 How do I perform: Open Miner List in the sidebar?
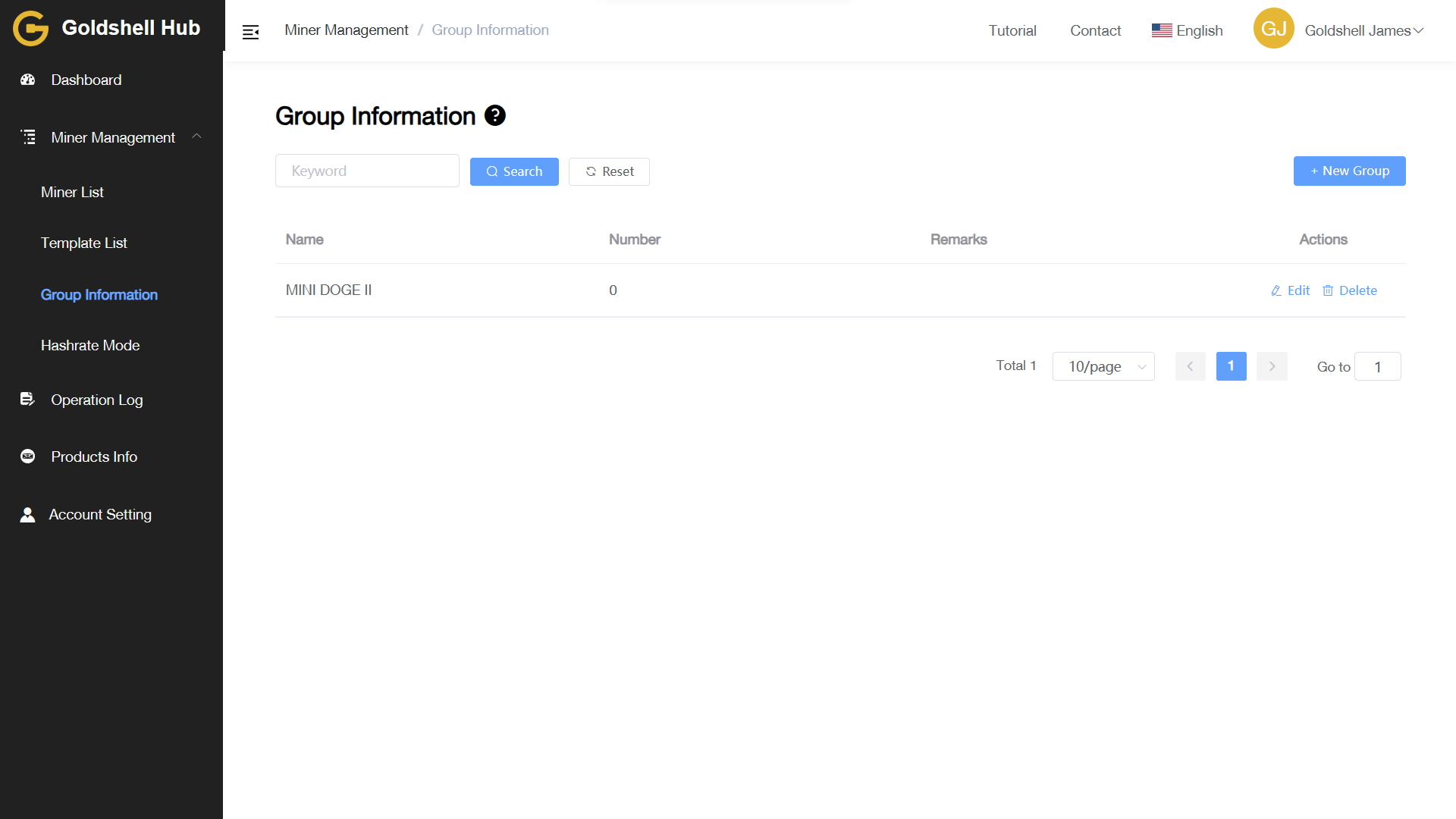tap(72, 192)
